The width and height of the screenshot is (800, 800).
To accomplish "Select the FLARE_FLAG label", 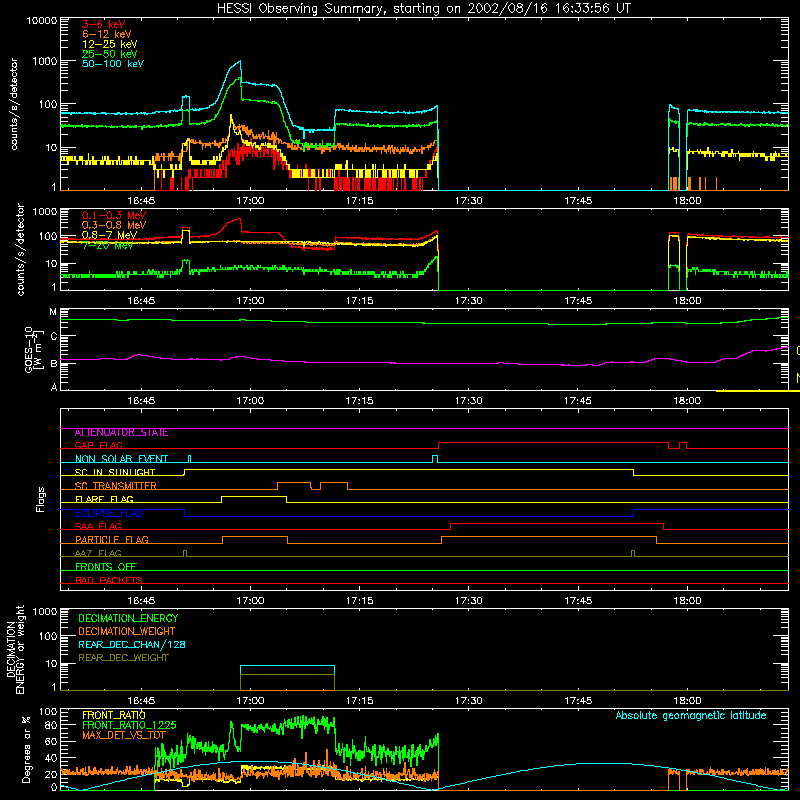I will pos(104,499).
